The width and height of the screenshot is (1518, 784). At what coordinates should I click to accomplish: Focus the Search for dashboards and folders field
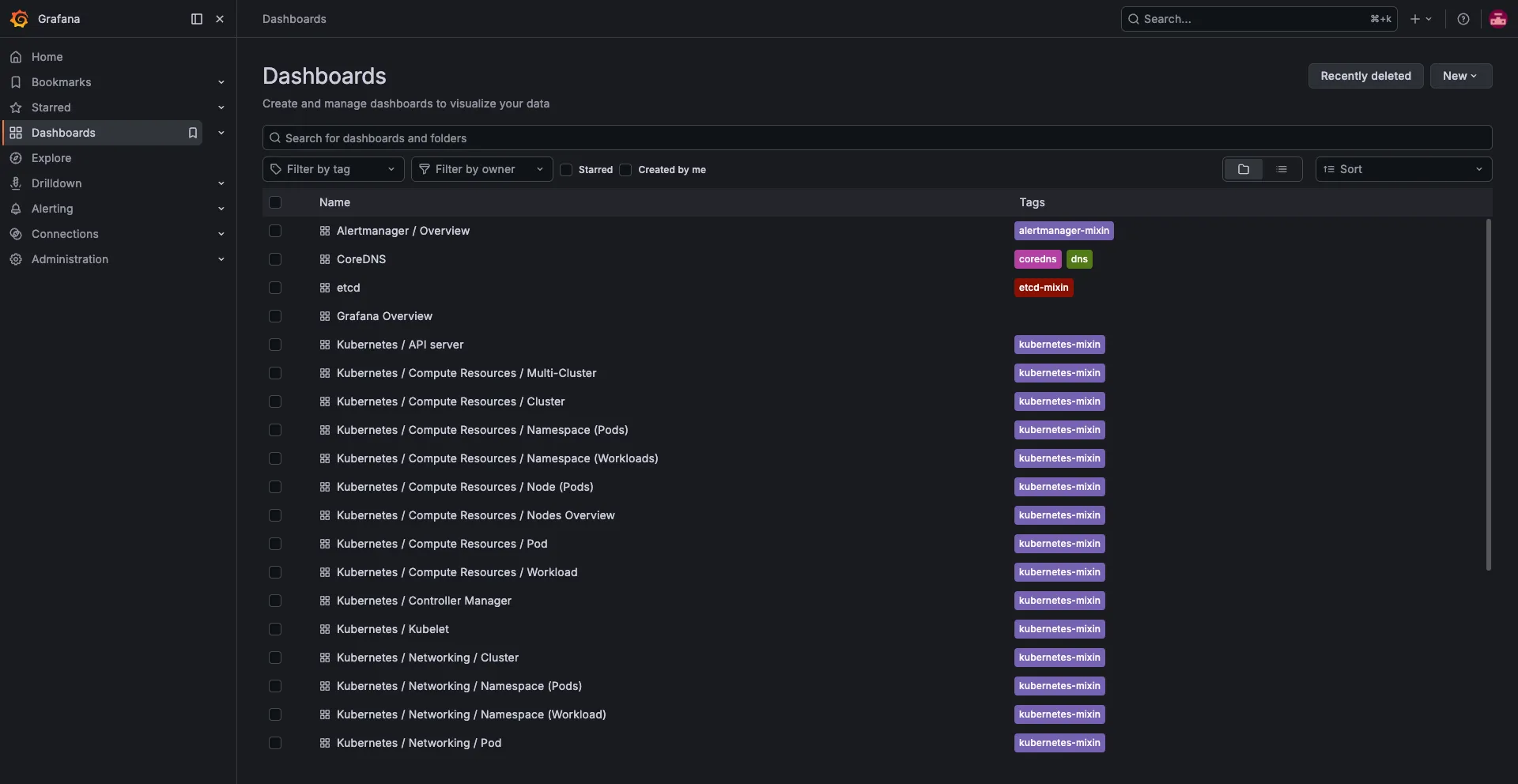pos(877,138)
